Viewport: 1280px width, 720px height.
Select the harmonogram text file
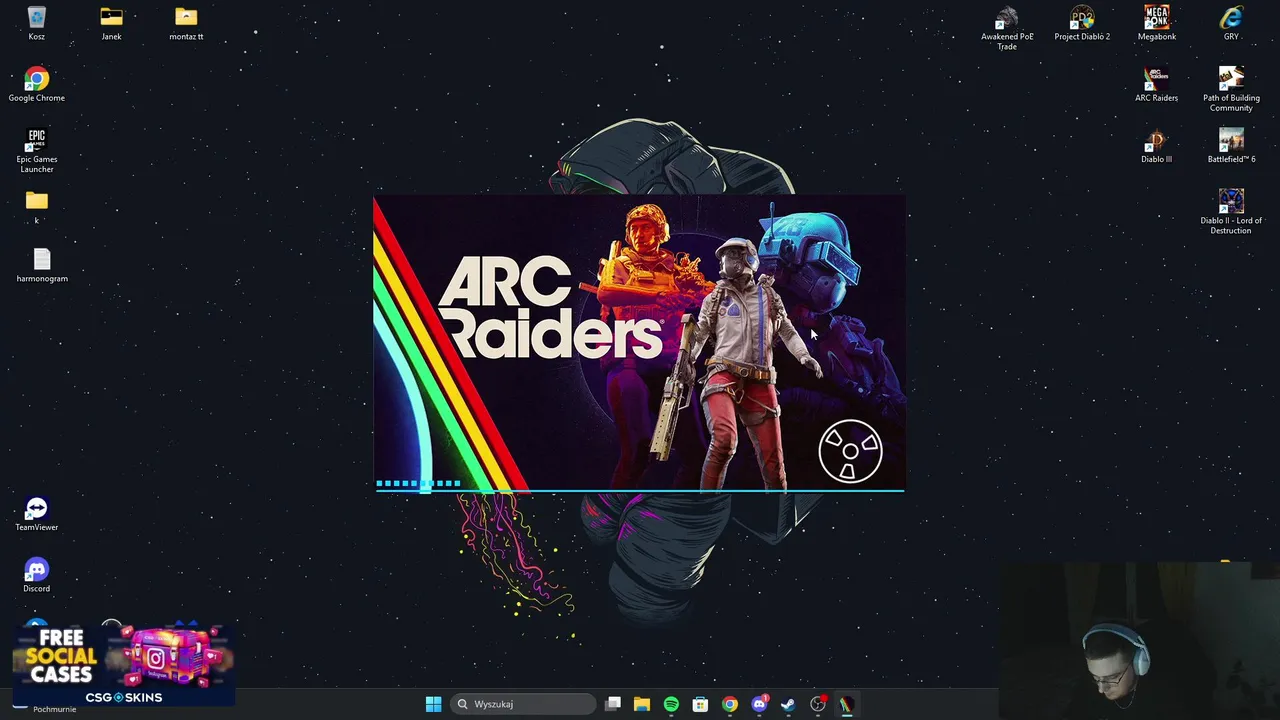click(41, 266)
